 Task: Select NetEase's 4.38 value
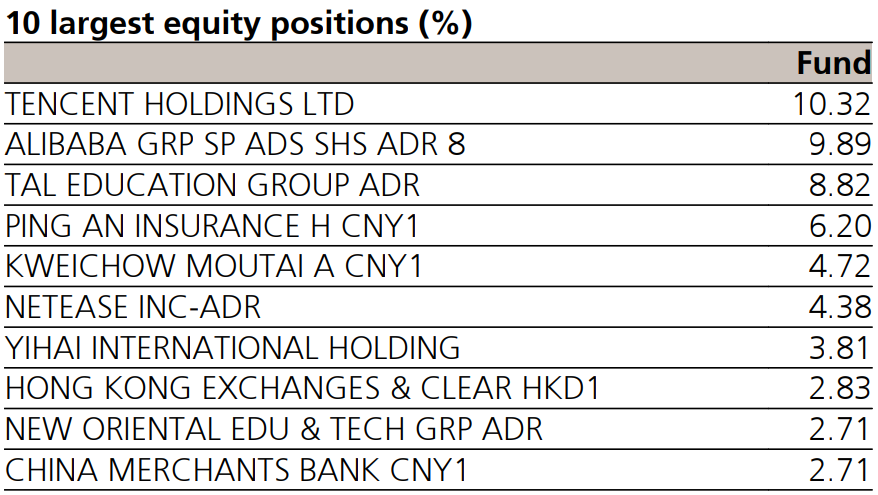840,307
